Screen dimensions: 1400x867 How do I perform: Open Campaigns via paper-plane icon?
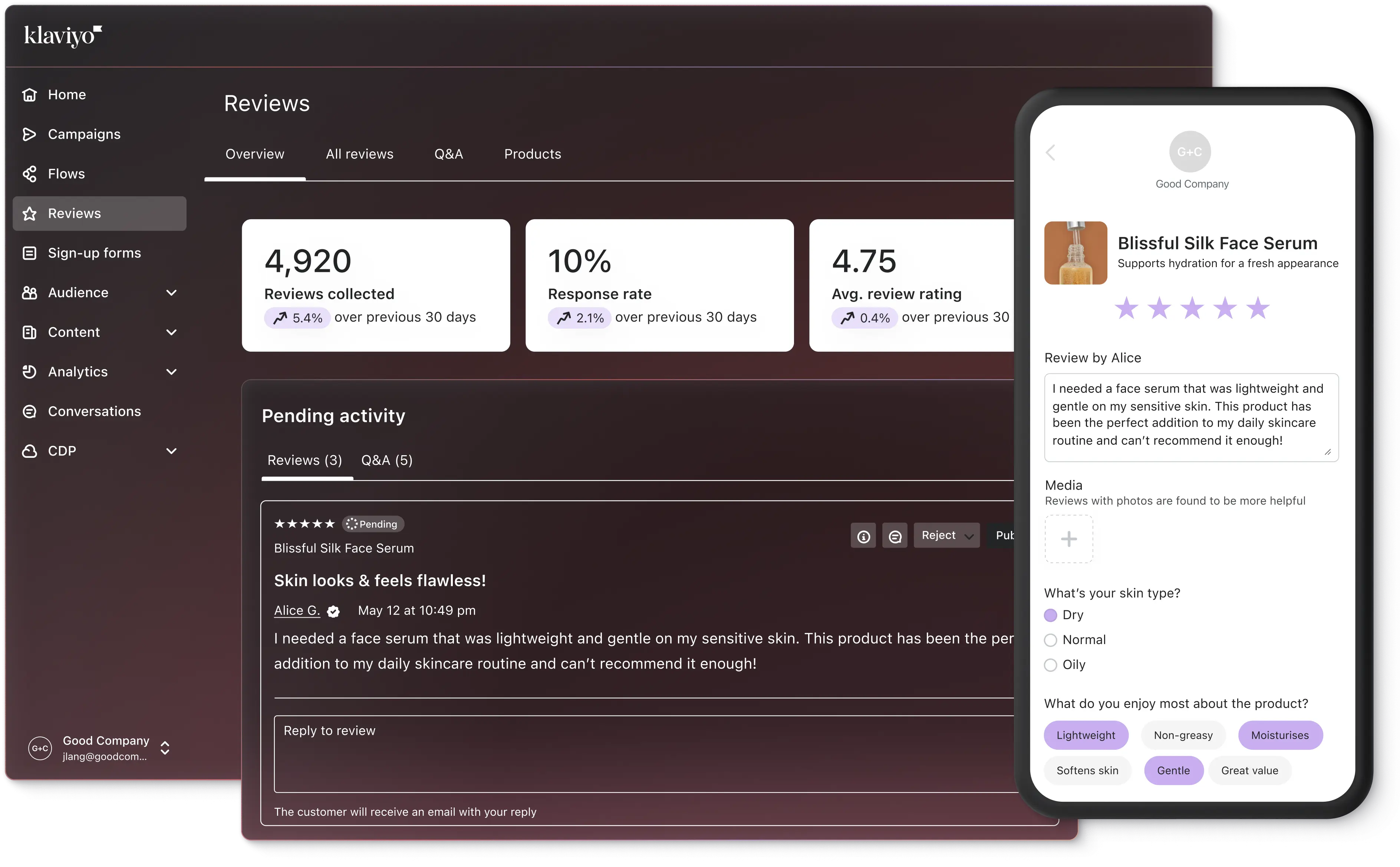(x=29, y=134)
